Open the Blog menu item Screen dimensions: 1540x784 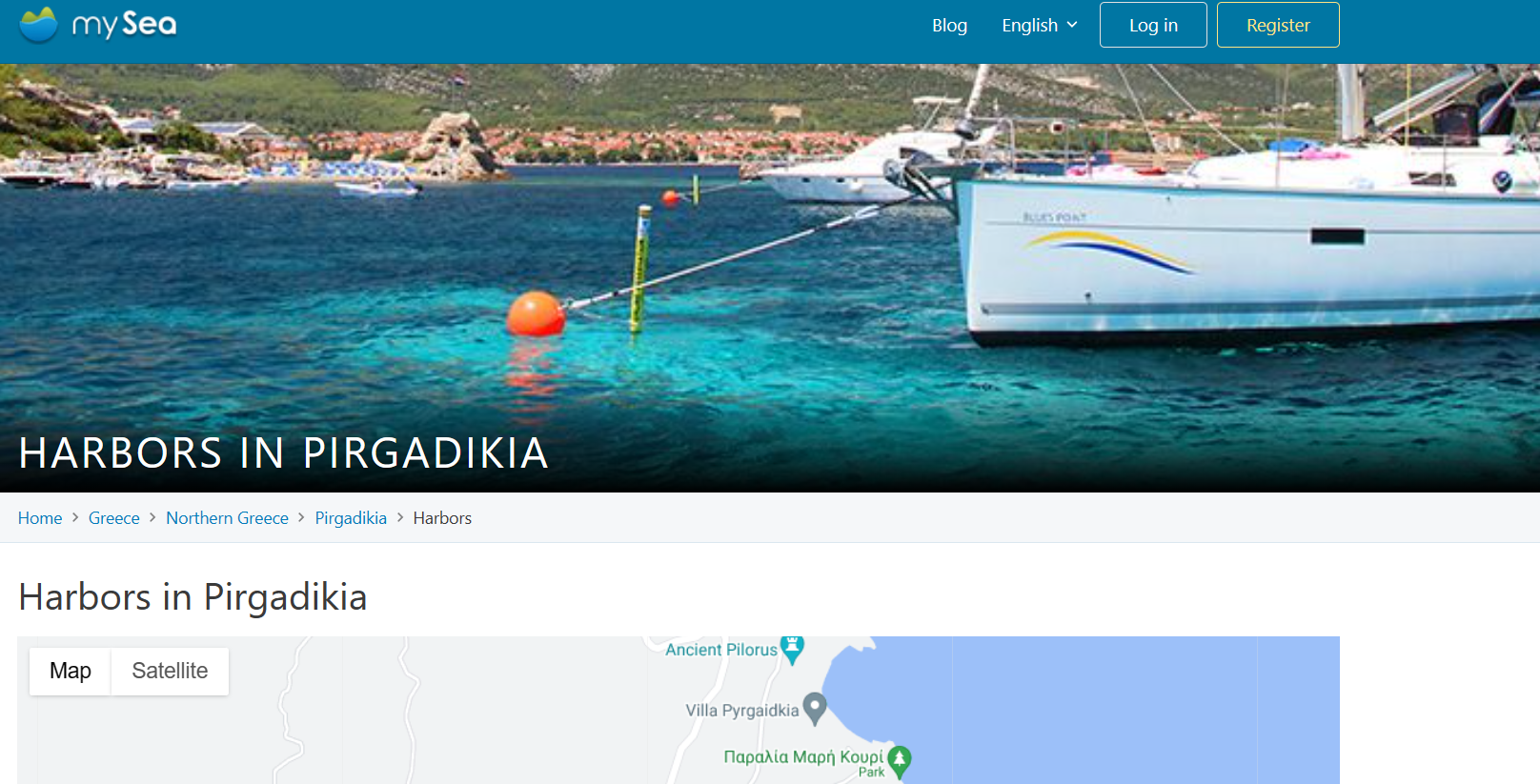949,25
